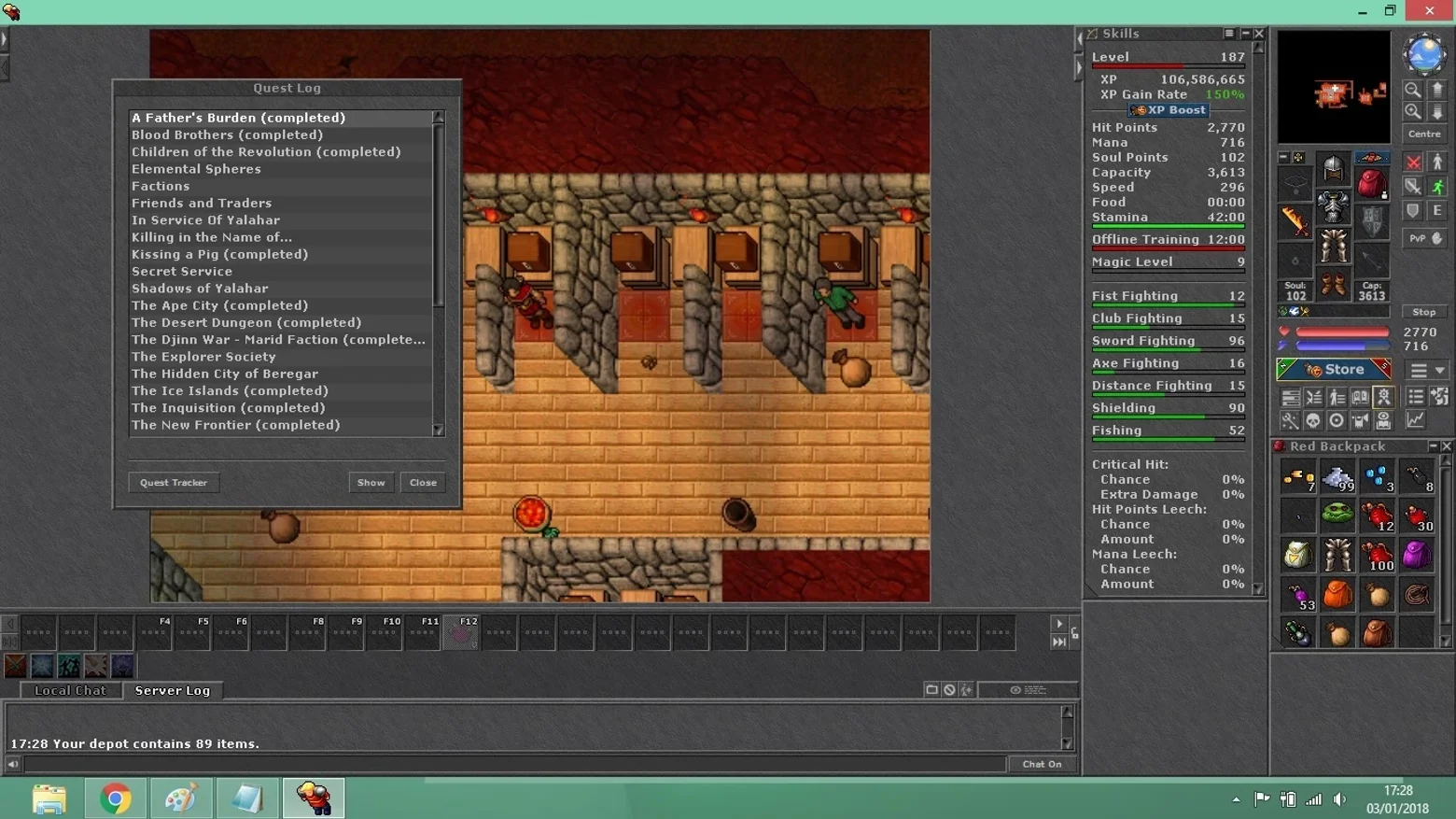Click the green slime item in backpack
1456x819 pixels.
[1337, 515]
